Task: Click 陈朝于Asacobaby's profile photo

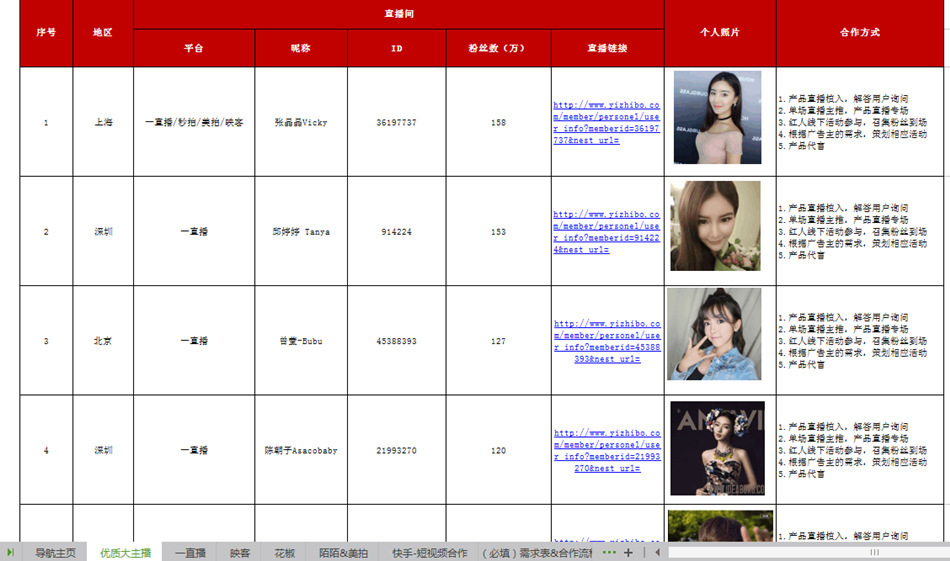Action: [717, 448]
